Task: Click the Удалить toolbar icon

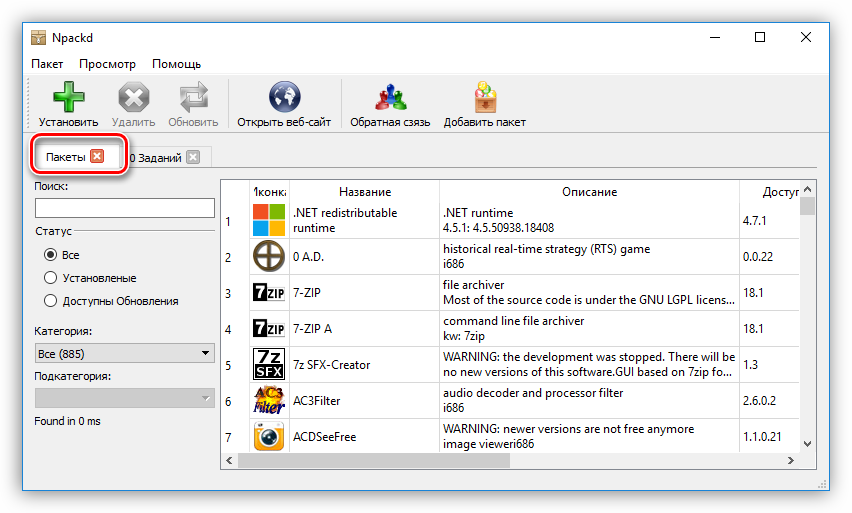Action: click(x=133, y=98)
